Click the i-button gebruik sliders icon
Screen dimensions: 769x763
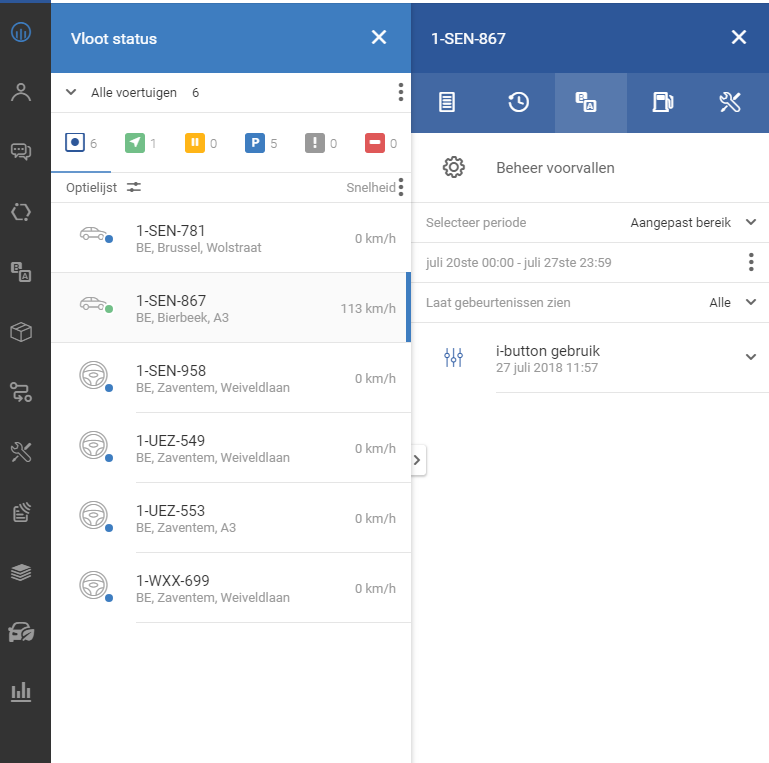453,357
